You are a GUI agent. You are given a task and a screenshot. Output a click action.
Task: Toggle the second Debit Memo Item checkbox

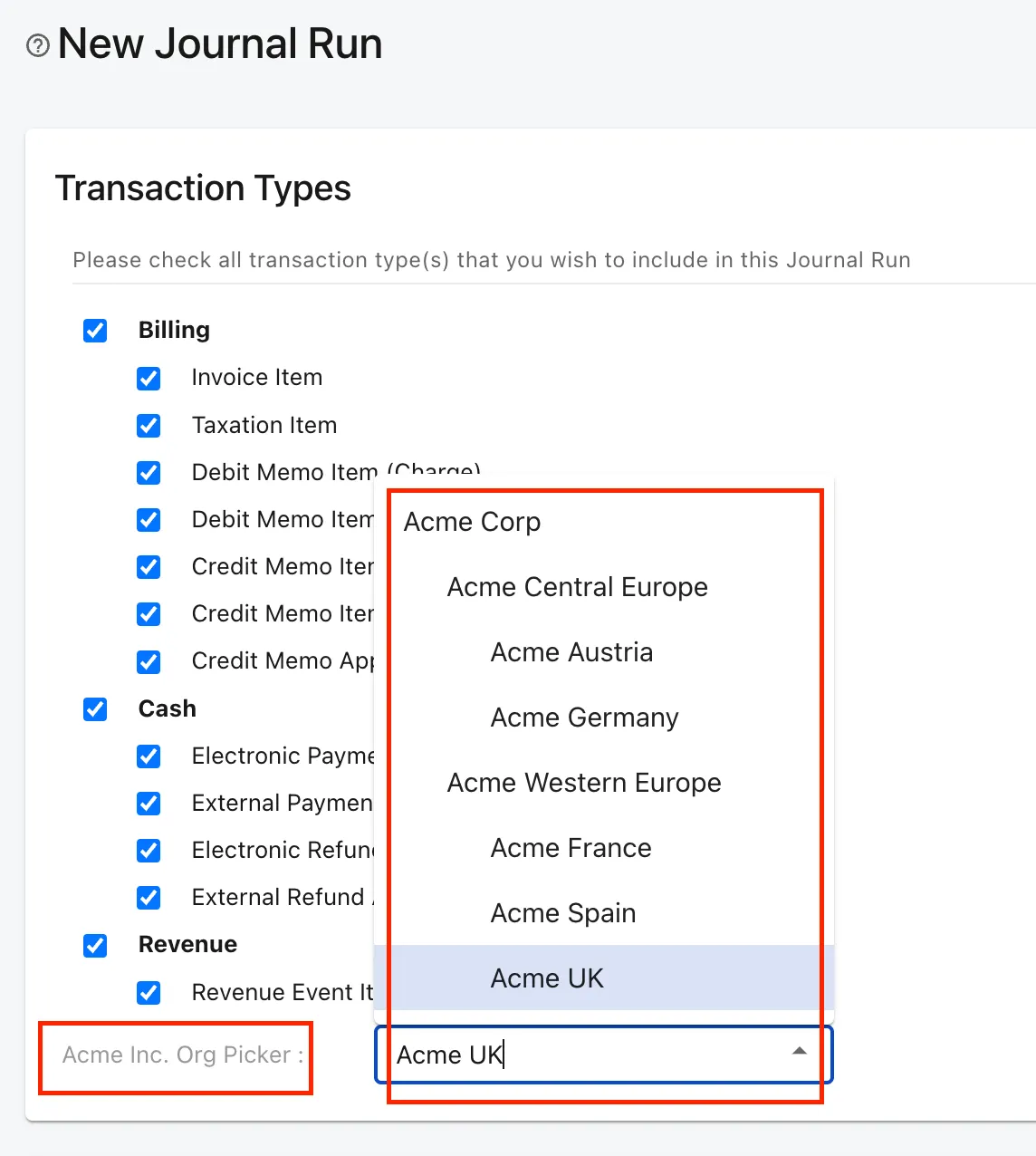(x=149, y=520)
